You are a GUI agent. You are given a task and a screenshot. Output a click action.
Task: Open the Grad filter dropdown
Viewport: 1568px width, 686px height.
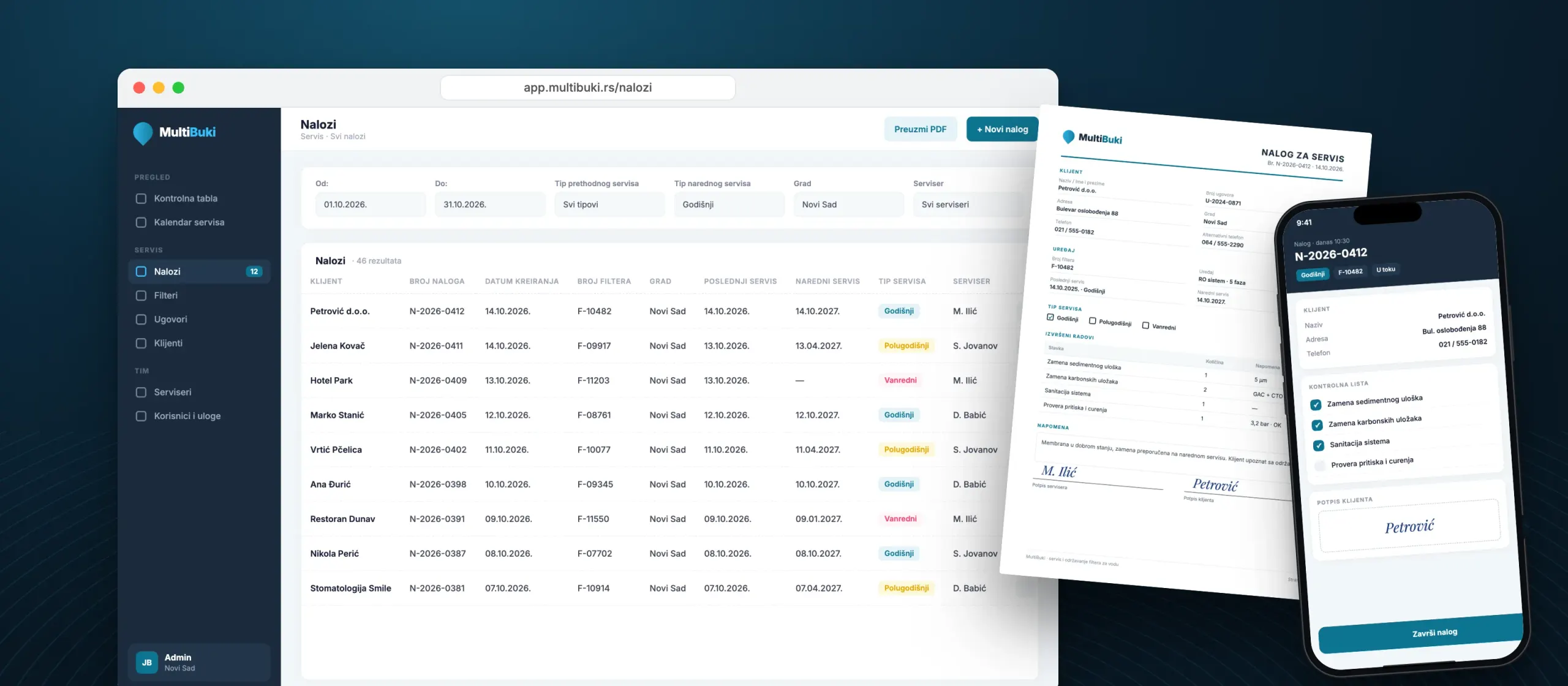tap(848, 205)
